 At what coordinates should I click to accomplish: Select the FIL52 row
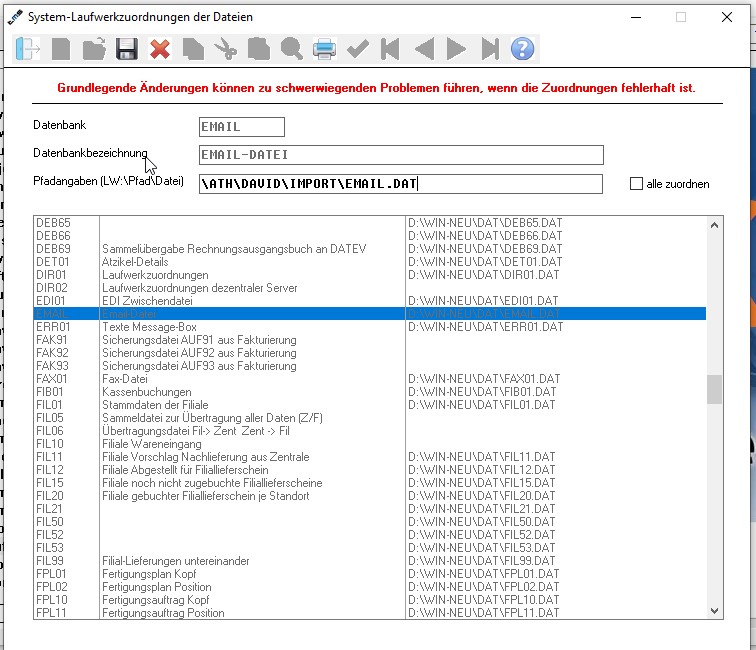click(x=370, y=535)
